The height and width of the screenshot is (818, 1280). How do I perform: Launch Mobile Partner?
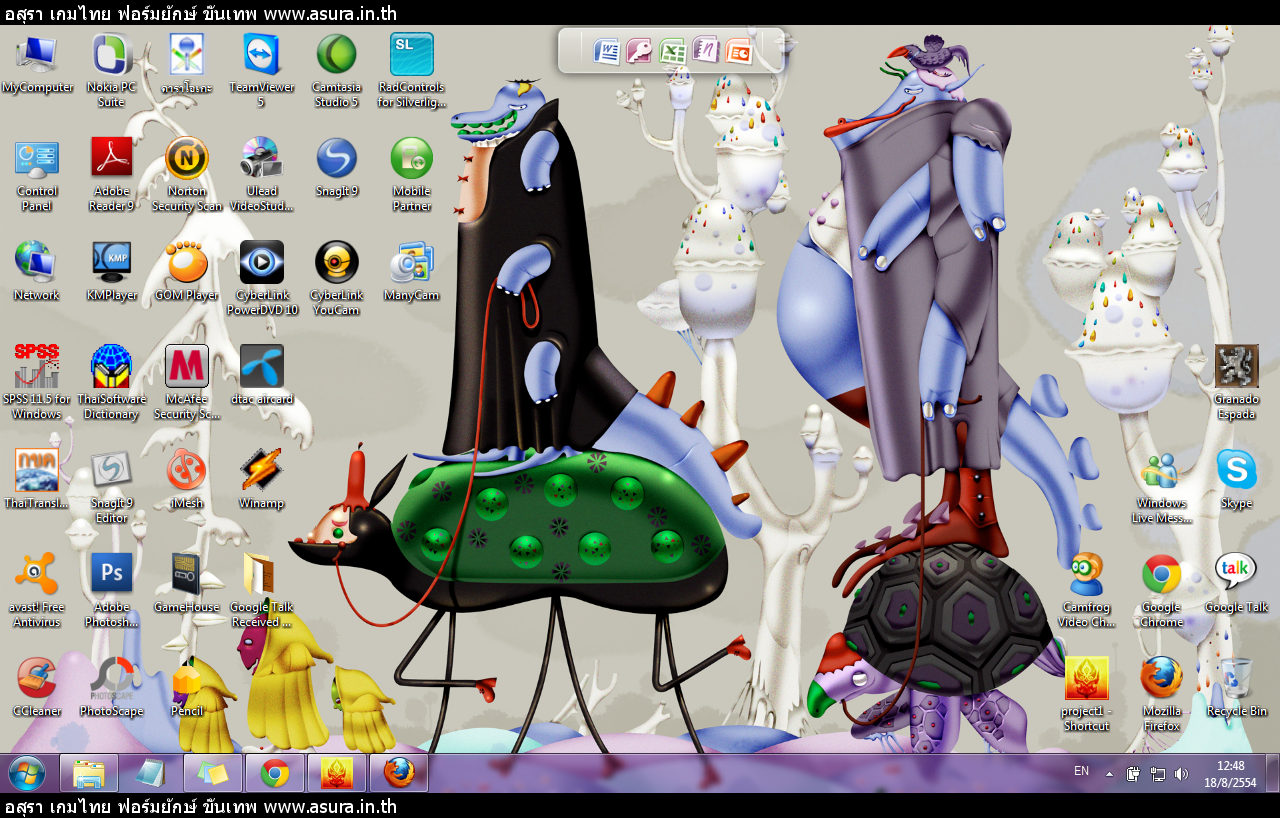[411, 175]
